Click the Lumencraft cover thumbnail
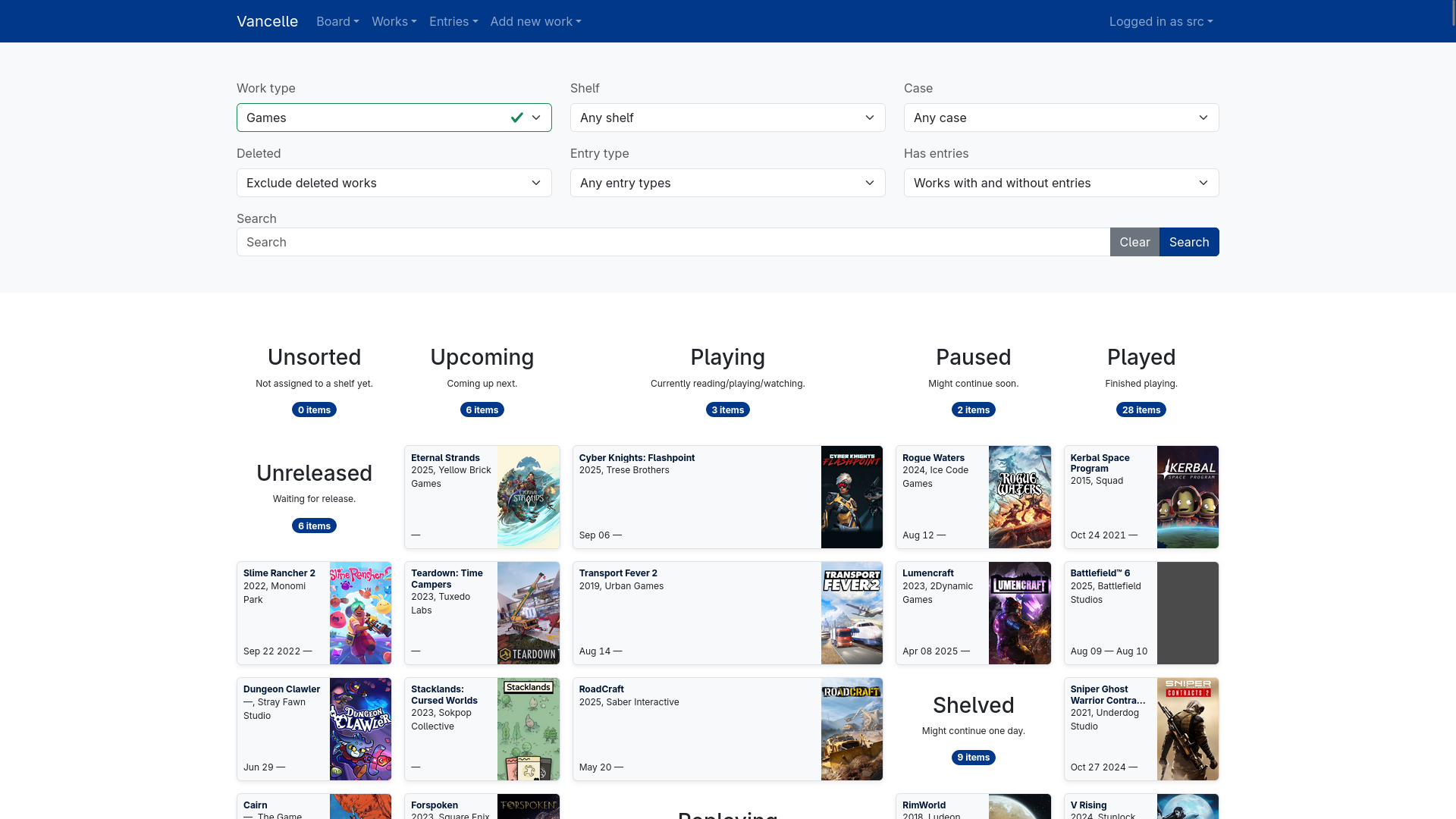Screen dimensions: 1456x819 (x=1019, y=613)
